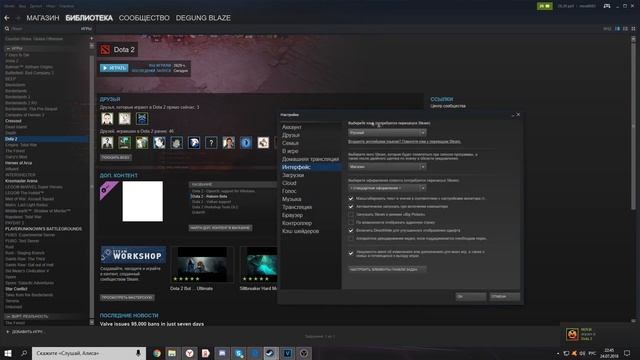Open the help translate Steam link
Screen dimensions: 640x360
[404, 142]
